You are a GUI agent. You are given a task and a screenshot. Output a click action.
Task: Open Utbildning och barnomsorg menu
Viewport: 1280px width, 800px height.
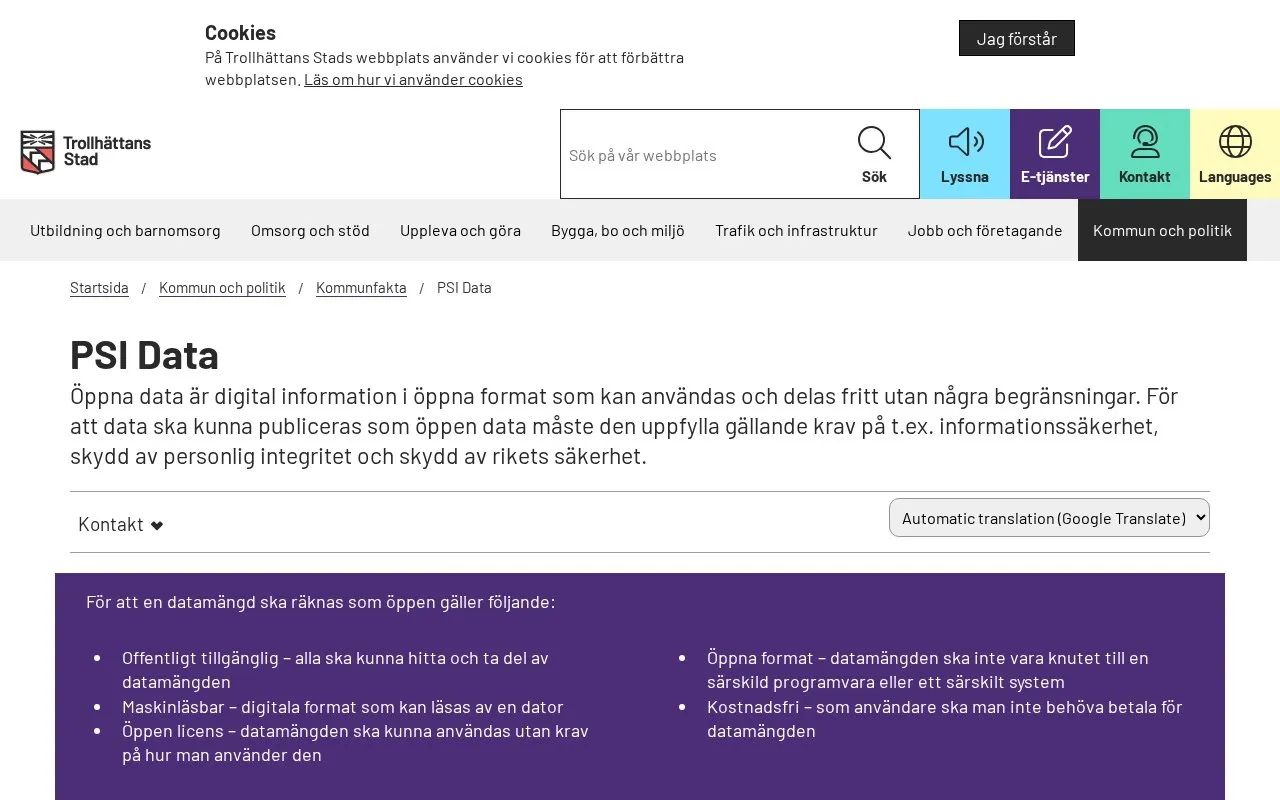(x=125, y=230)
